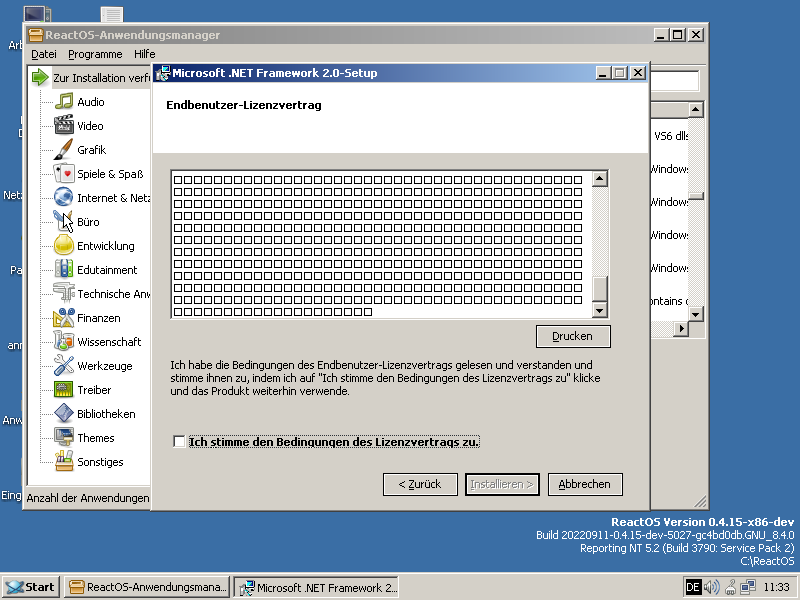Click the ReactOS-Anwendungsmanager title bar icon

click(x=36, y=35)
